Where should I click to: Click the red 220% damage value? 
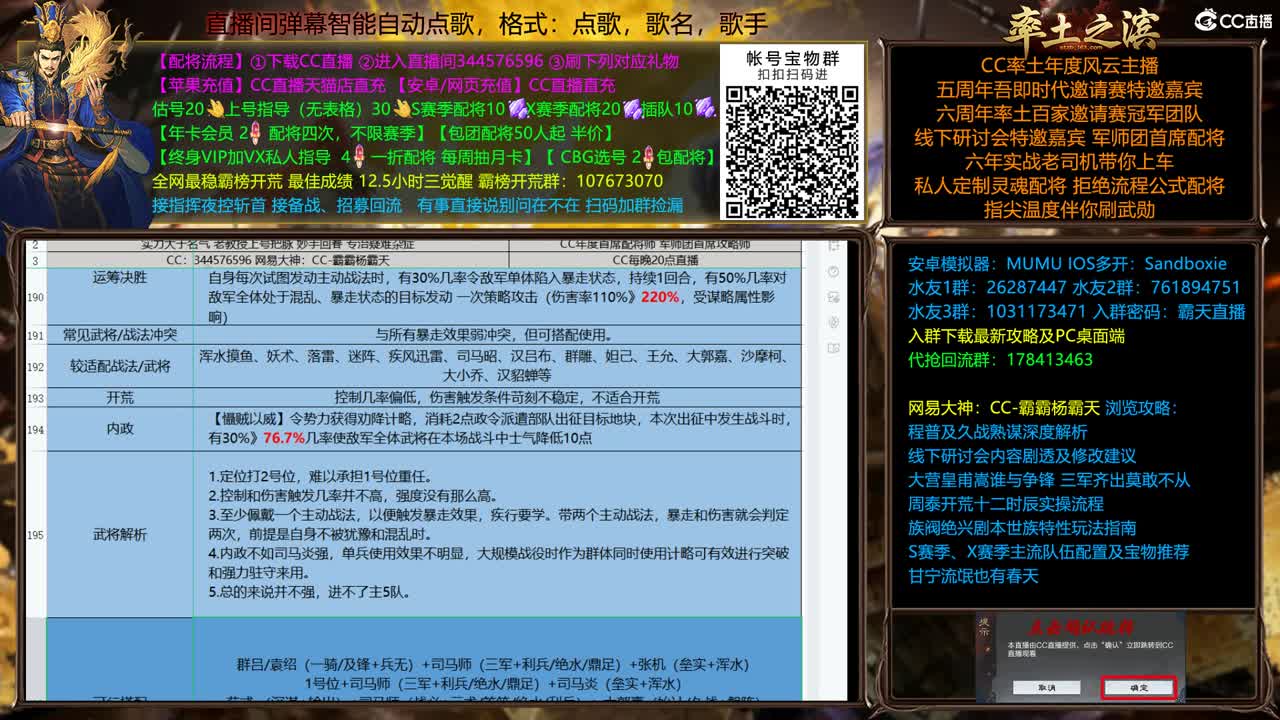660,297
